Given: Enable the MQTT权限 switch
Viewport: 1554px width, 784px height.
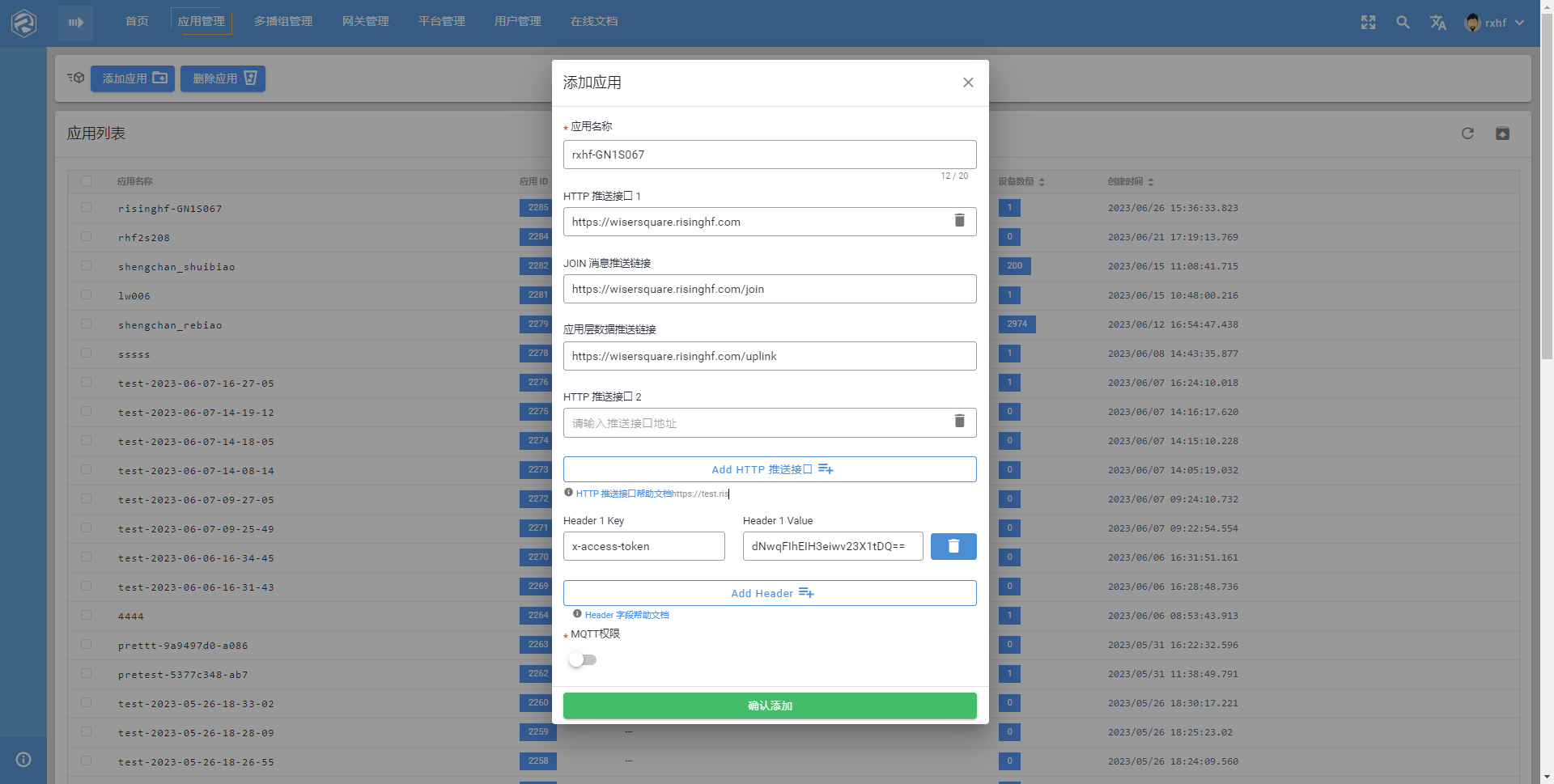Looking at the screenshot, I should (x=582, y=660).
